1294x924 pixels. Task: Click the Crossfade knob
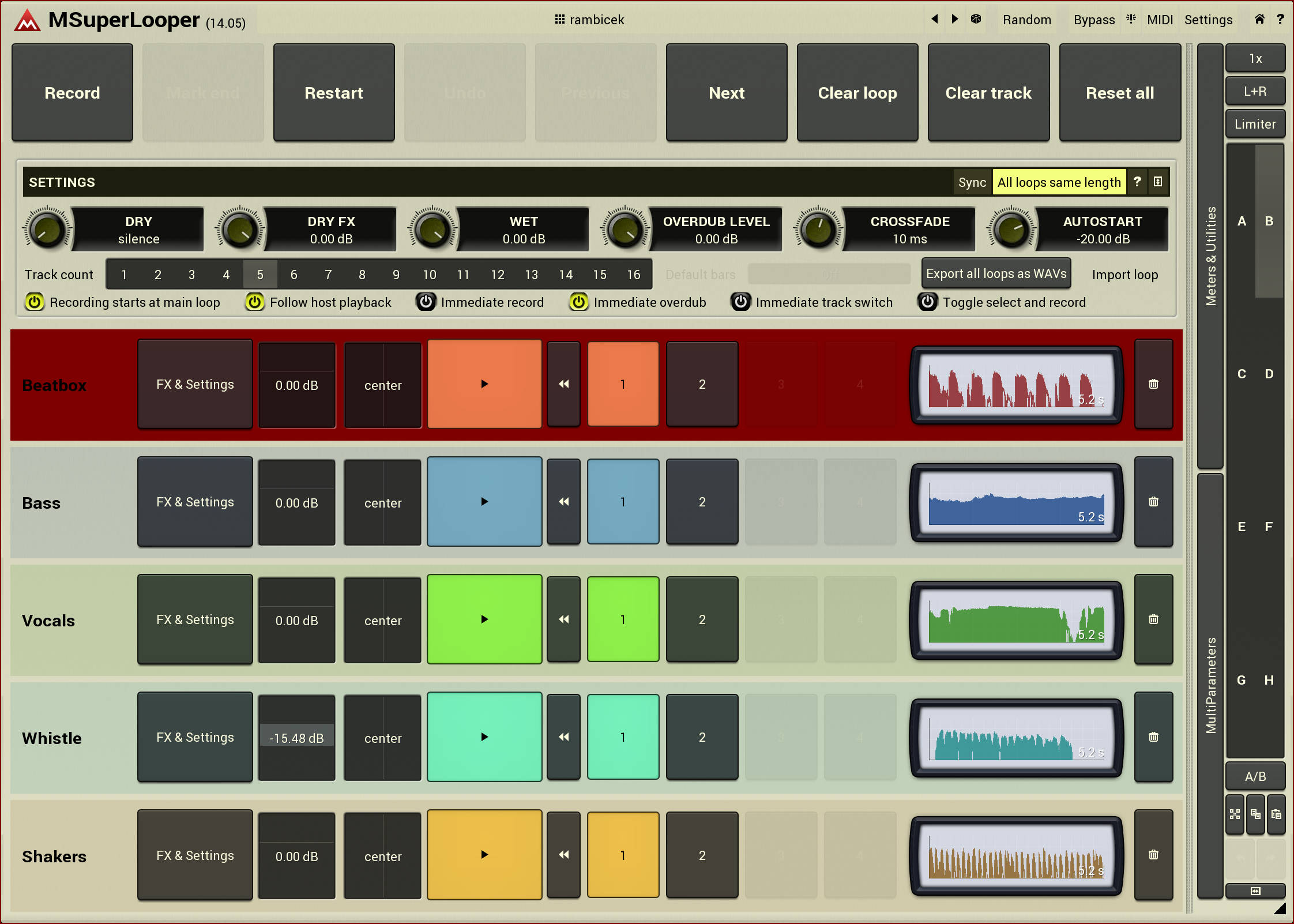[818, 230]
